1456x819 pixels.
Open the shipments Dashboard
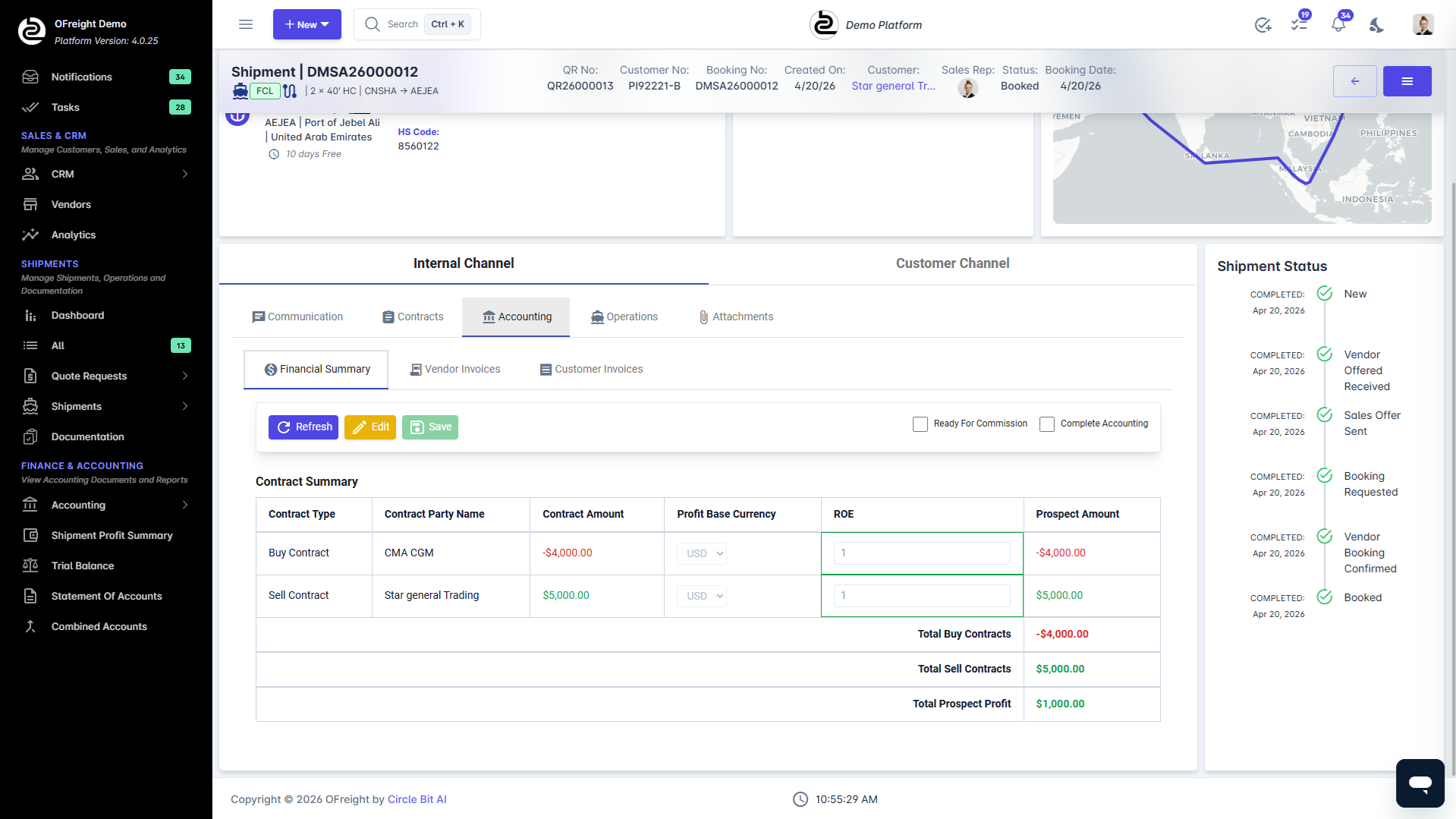106,315
